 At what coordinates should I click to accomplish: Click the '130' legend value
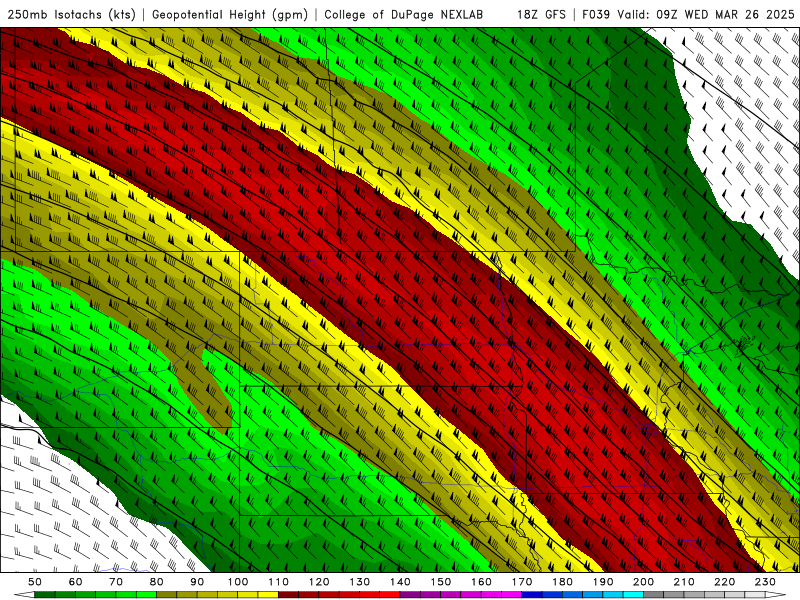(x=360, y=582)
